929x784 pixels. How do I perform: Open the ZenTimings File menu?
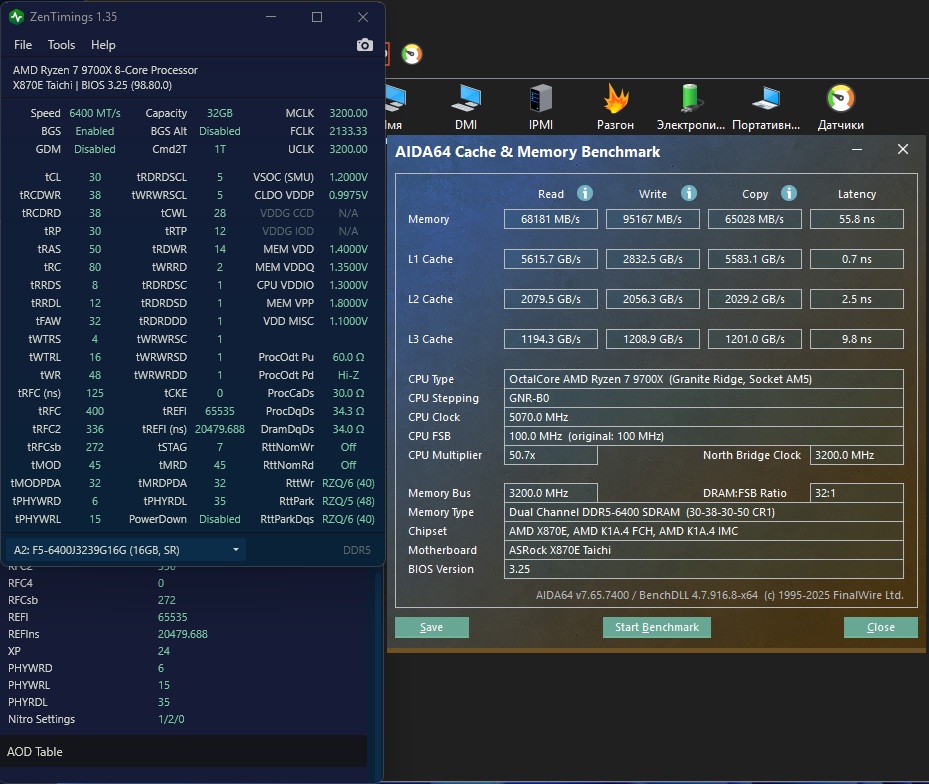point(23,45)
